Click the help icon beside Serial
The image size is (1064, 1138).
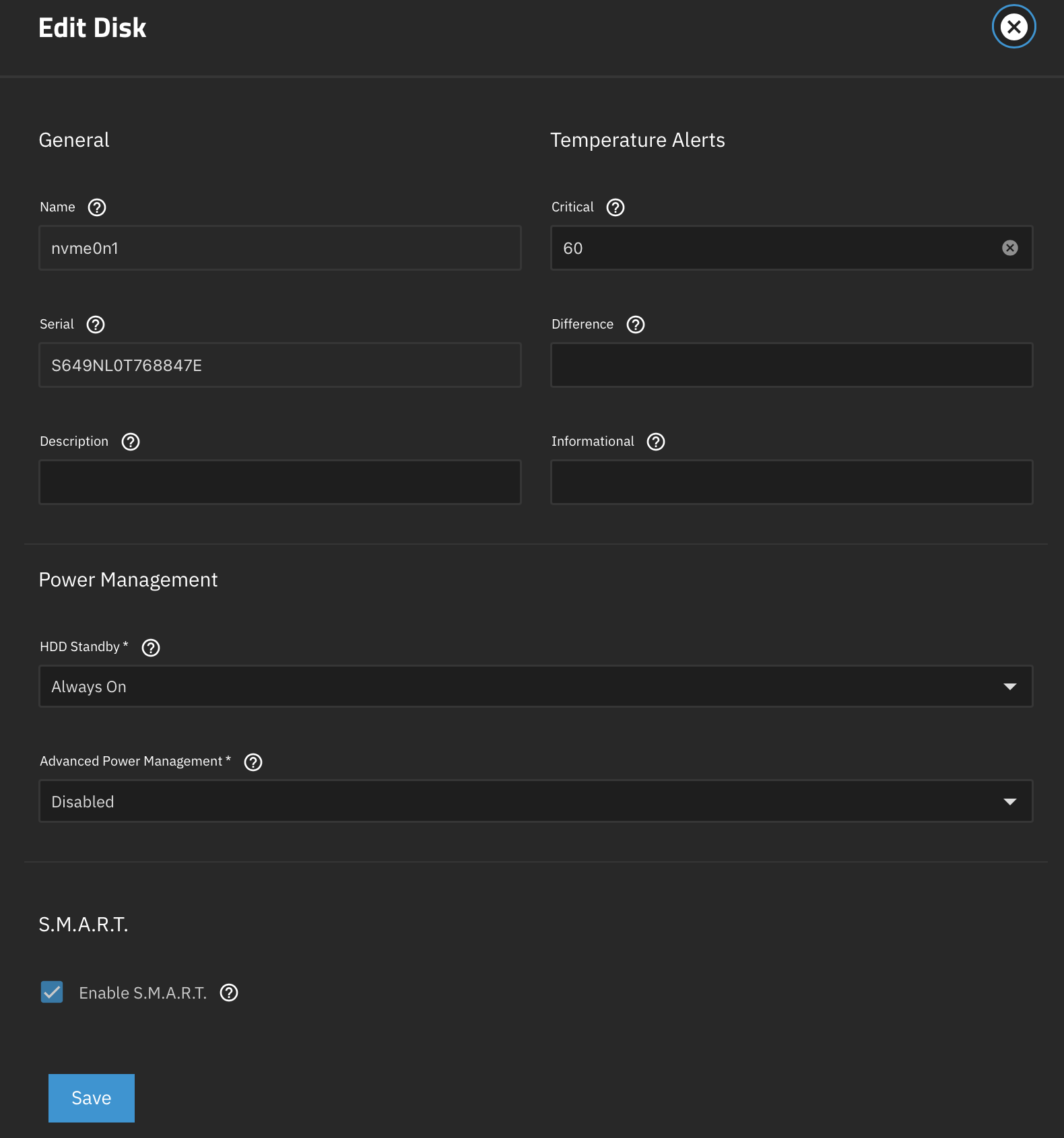(x=96, y=325)
